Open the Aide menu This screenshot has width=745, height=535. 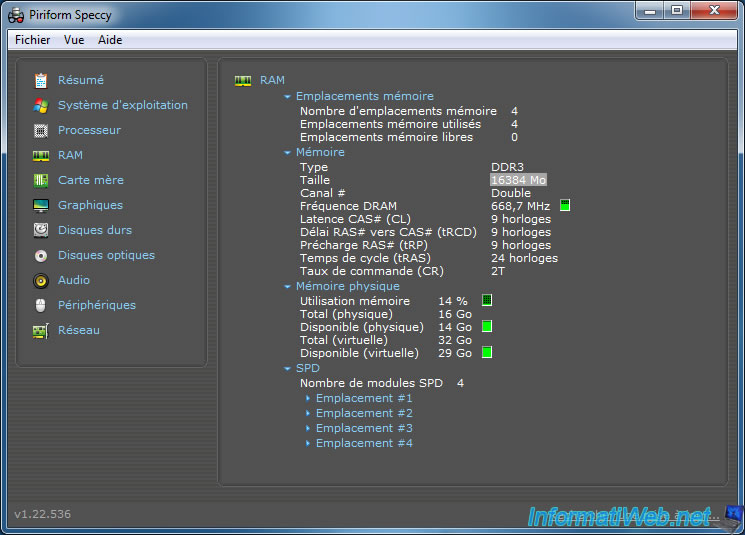tap(110, 40)
